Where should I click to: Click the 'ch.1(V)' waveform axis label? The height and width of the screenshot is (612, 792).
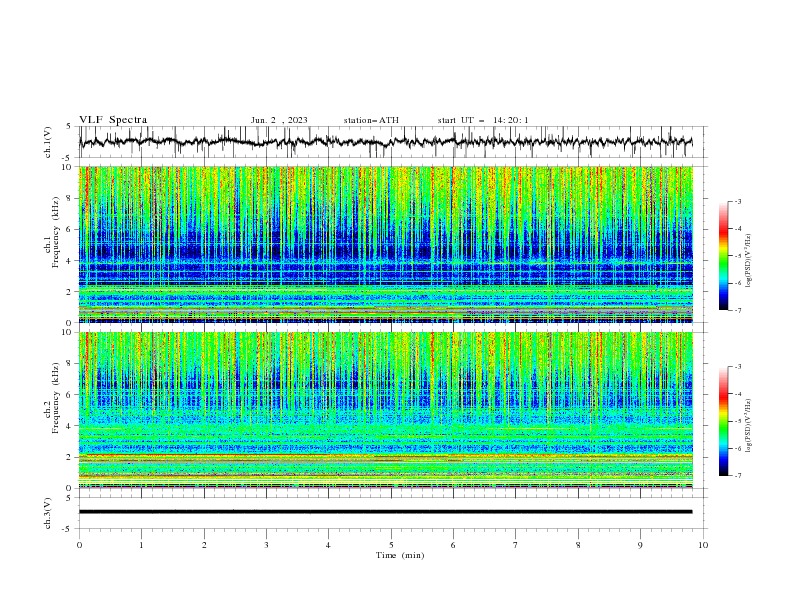coord(47,142)
